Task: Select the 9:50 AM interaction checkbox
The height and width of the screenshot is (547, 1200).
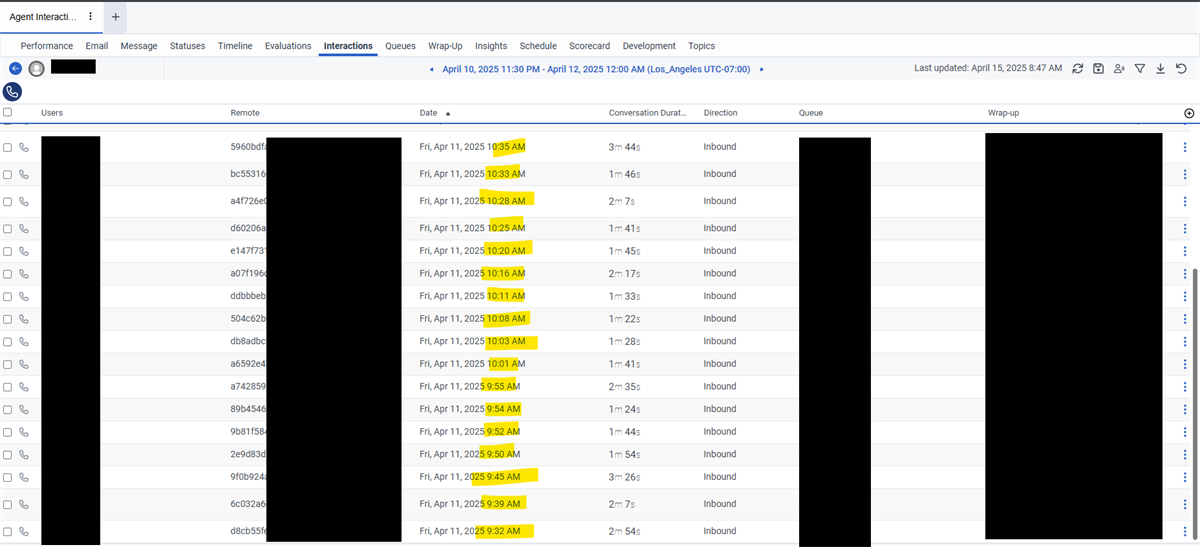Action: (8, 454)
